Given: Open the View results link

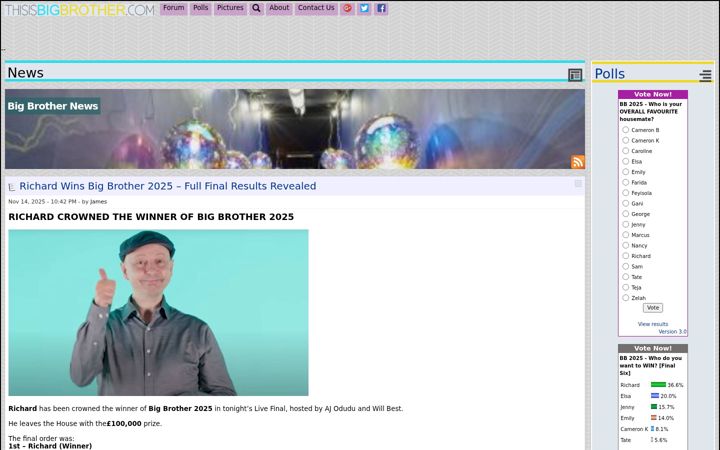Looking at the screenshot, I should (x=653, y=324).
